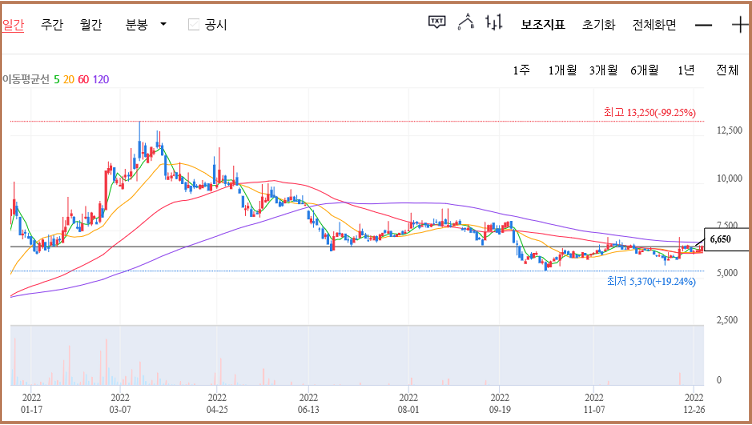The height and width of the screenshot is (425, 752).
Task: Open the 보조지표 indicators menu
Action: click(543, 24)
